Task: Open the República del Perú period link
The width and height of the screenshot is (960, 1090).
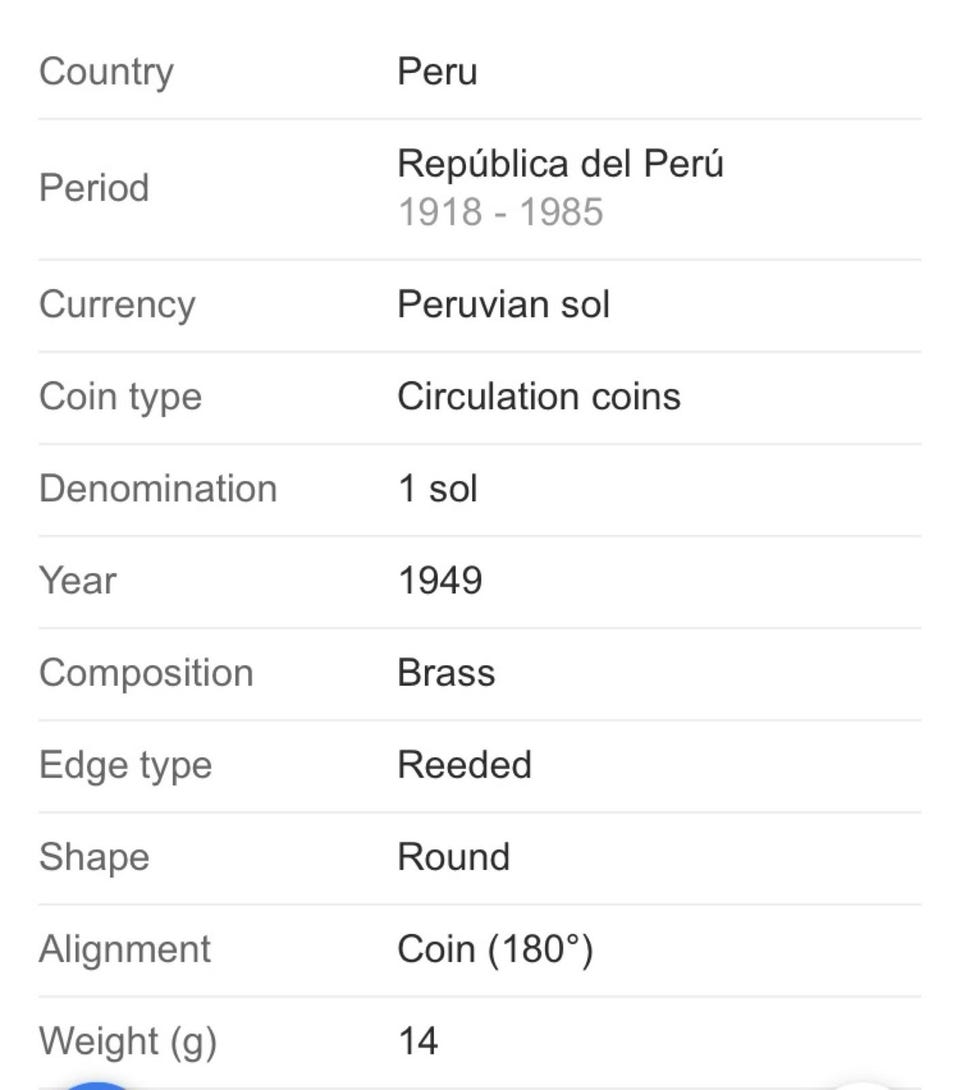Action: [560, 163]
